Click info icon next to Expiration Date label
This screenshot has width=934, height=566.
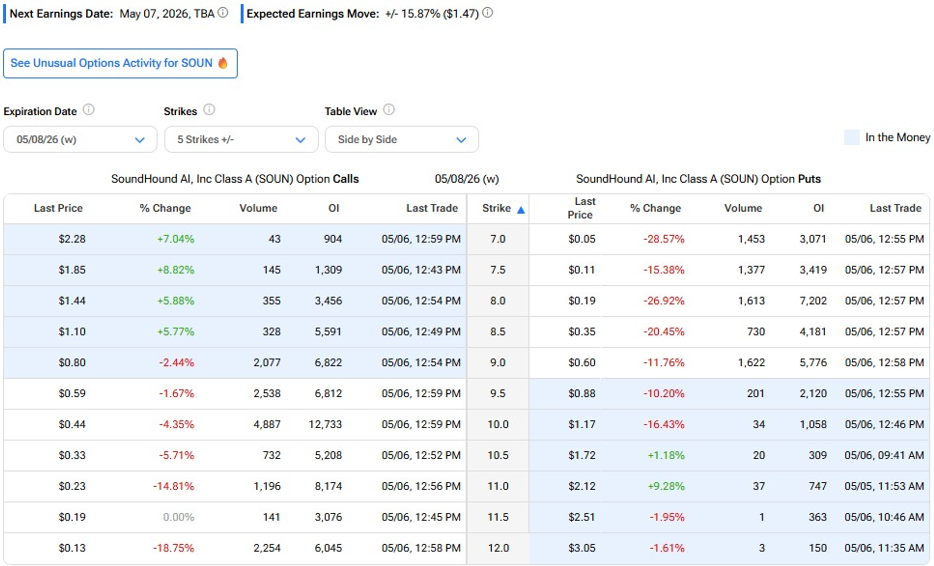pyautogui.click(x=89, y=110)
